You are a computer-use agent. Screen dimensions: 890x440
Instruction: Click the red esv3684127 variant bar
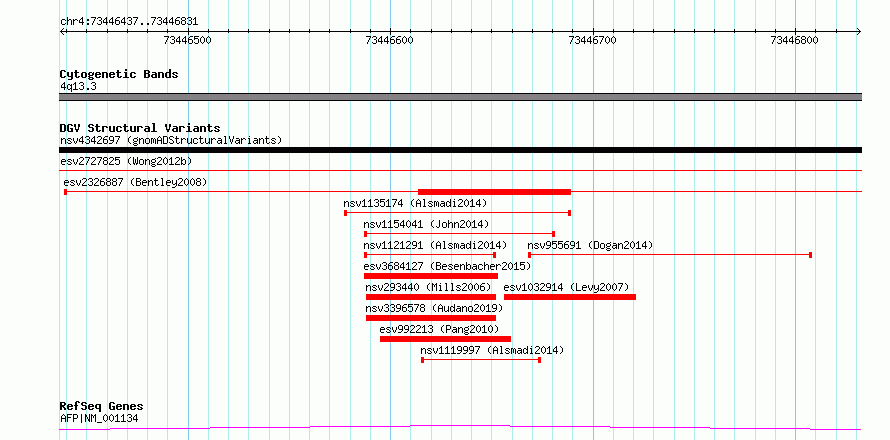click(431, 276)
